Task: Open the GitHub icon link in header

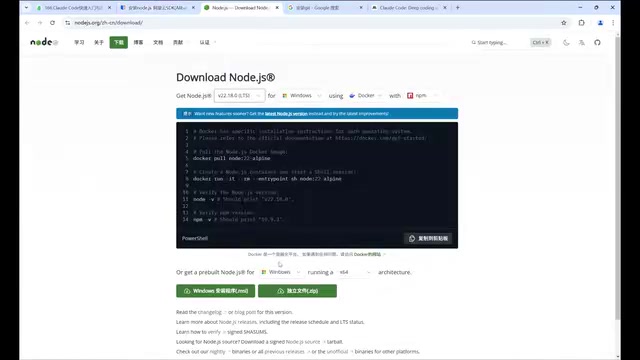Action: [597, 42]
